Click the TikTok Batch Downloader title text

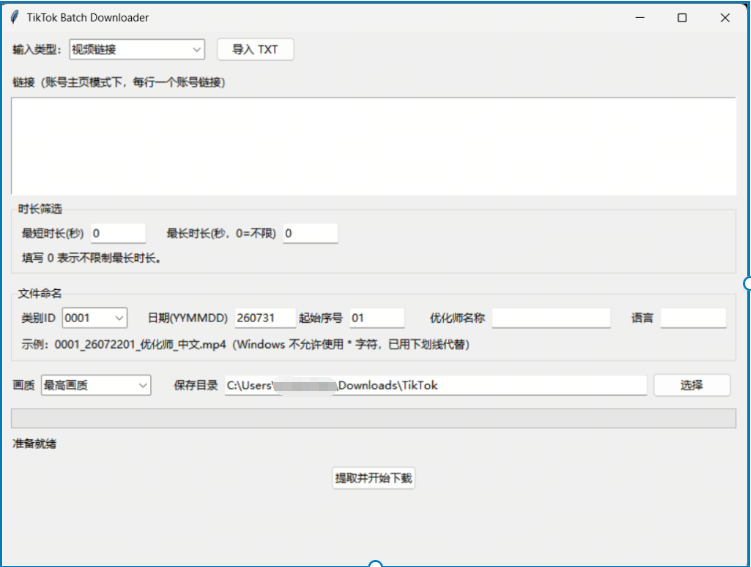click(x=88, y=18)
